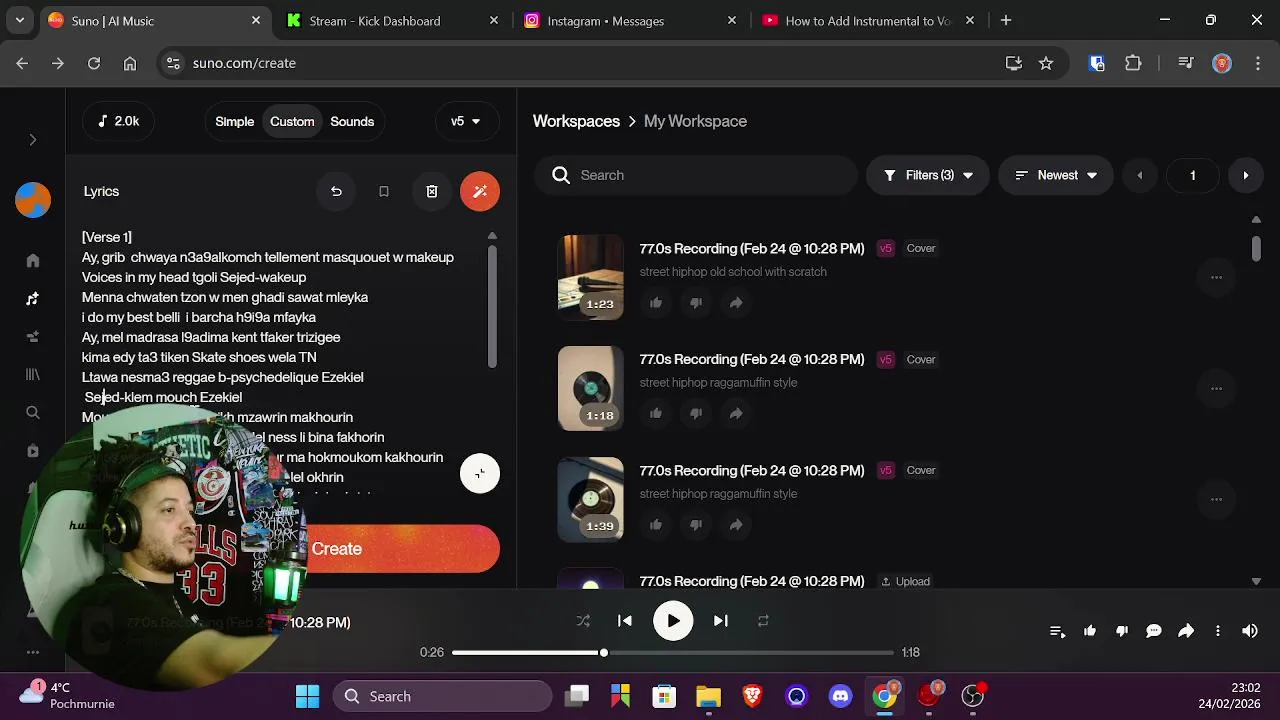
Task: Clear lyrics with the trash icon
Action: (x=432, y=191)
